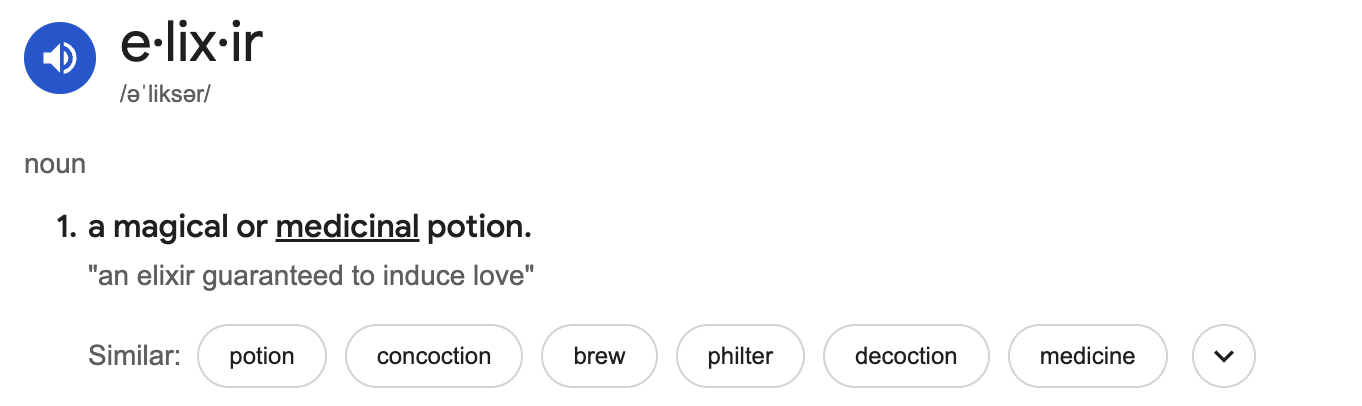The height and width of the screenshot is (406, 1362).
Task: Choose the brew synonym chip
Action: [x=600, y=356]
